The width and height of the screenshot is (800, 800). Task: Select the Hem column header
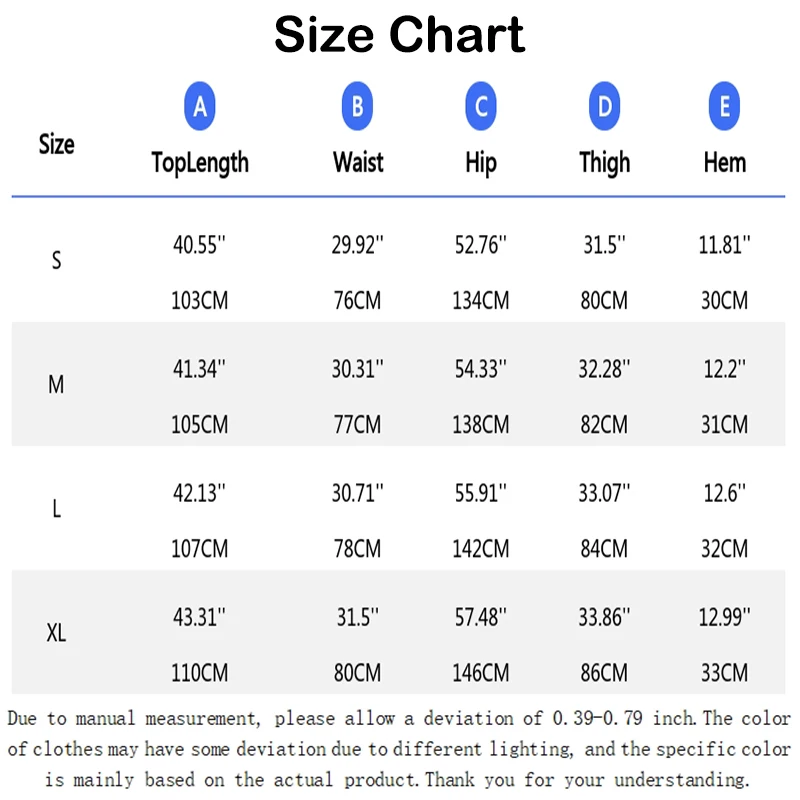pos(724,163)
